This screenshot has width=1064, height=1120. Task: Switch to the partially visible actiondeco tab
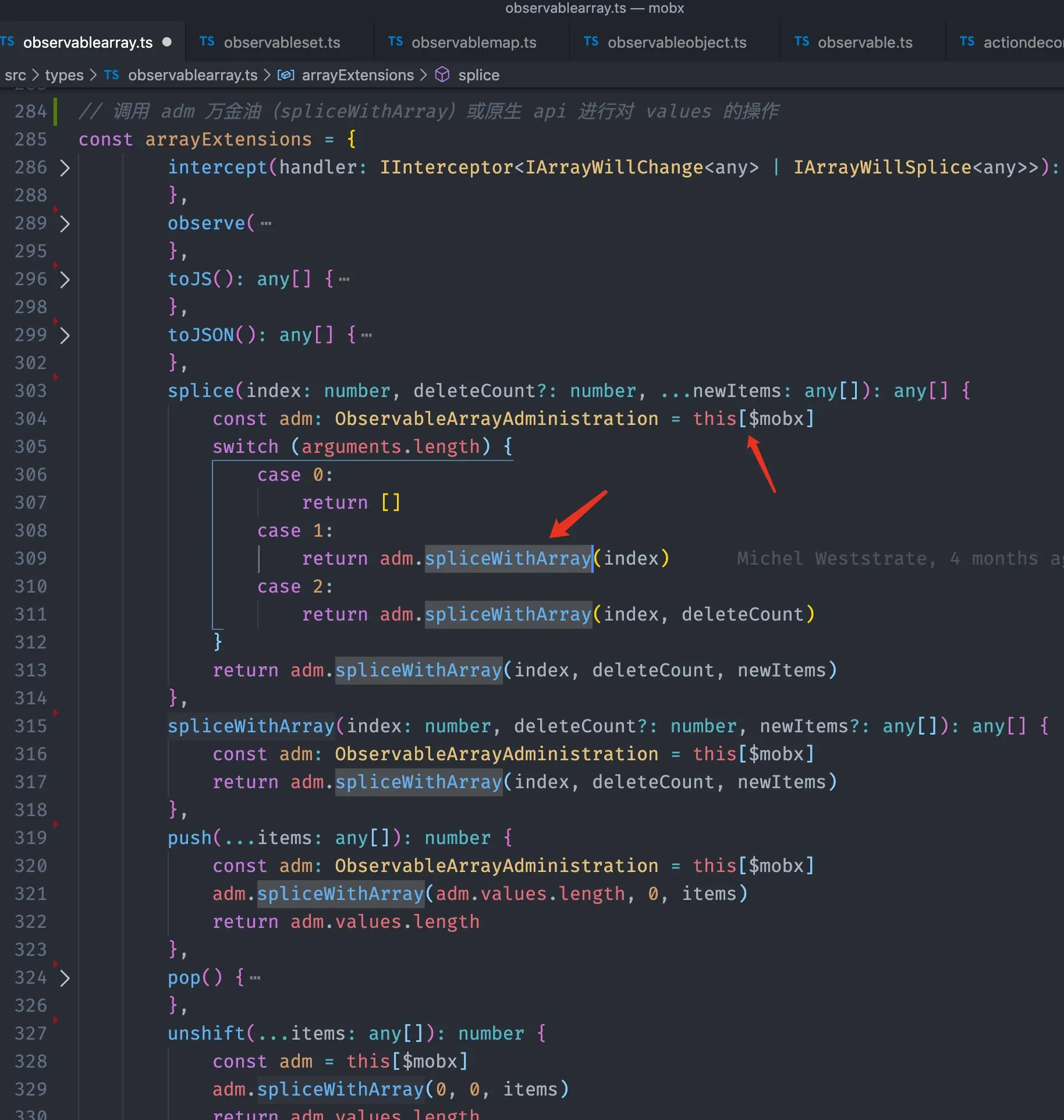[x=1011, y=42]
